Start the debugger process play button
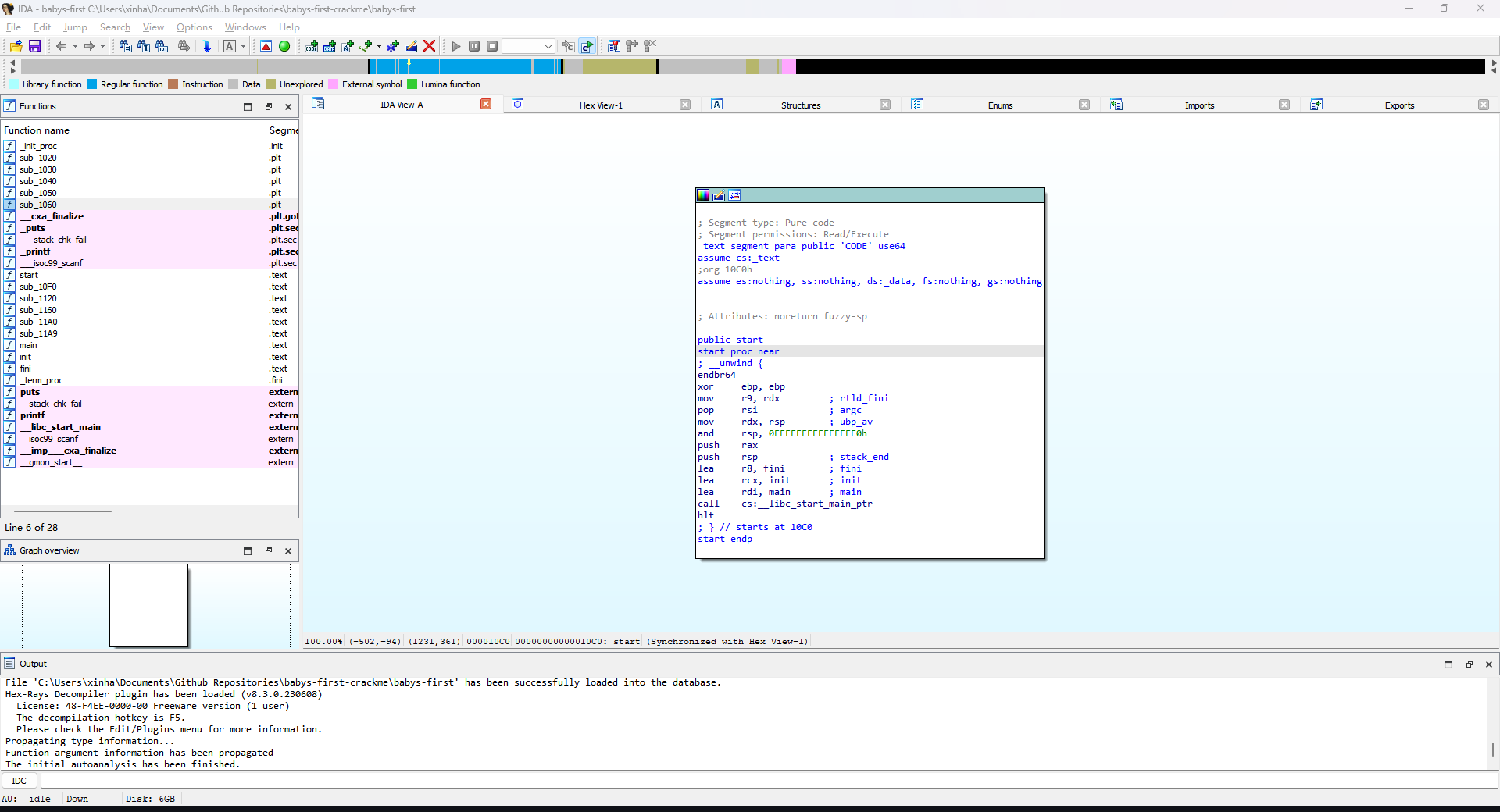Screen dimensions: 1500x812 [x=456, y=47]
